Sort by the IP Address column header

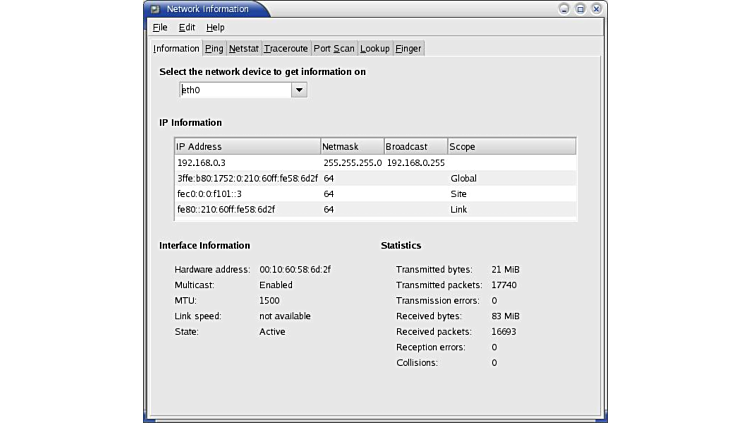tap(246, 146)
